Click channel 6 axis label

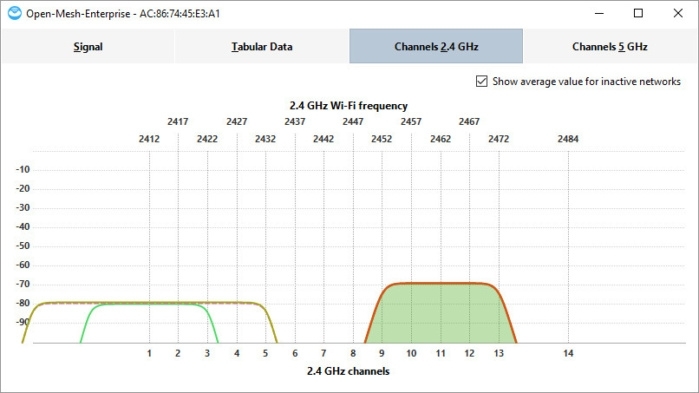click(x=295, y=353)
